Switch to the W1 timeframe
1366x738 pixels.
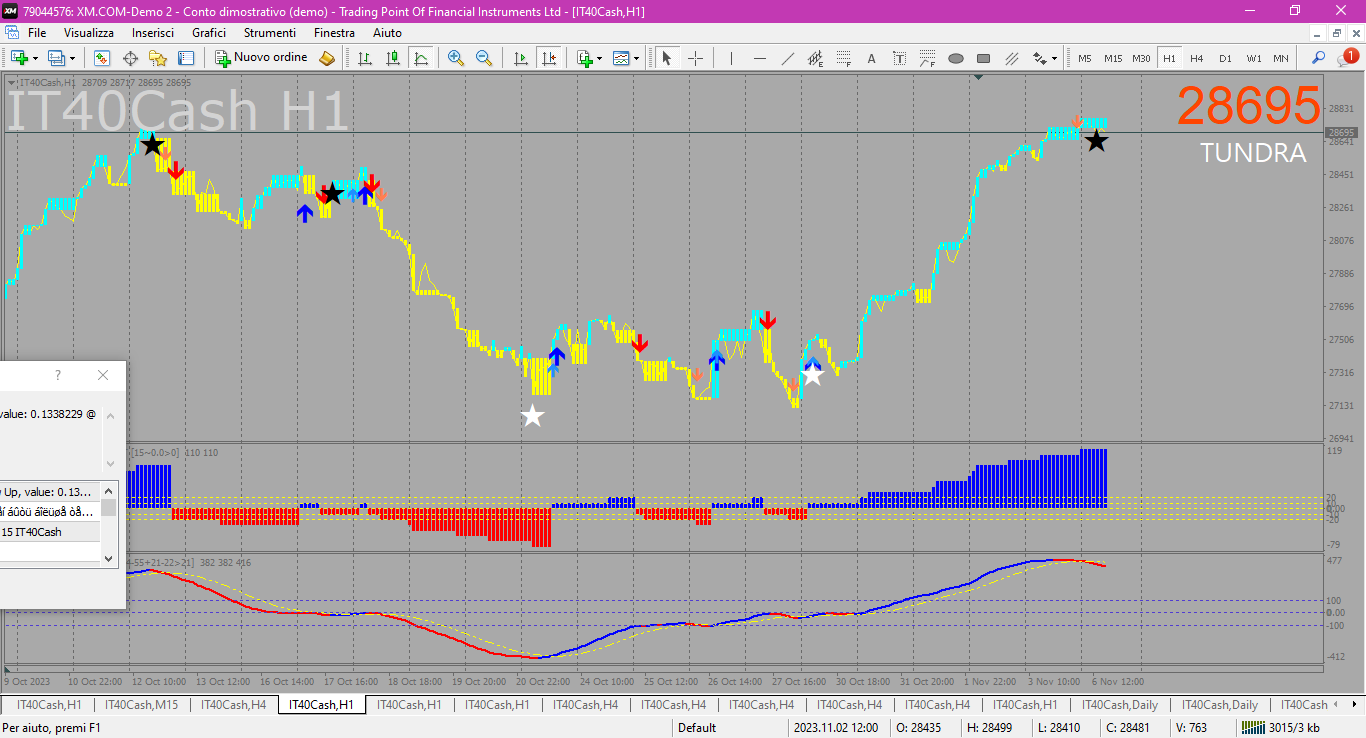(1253, 58)
